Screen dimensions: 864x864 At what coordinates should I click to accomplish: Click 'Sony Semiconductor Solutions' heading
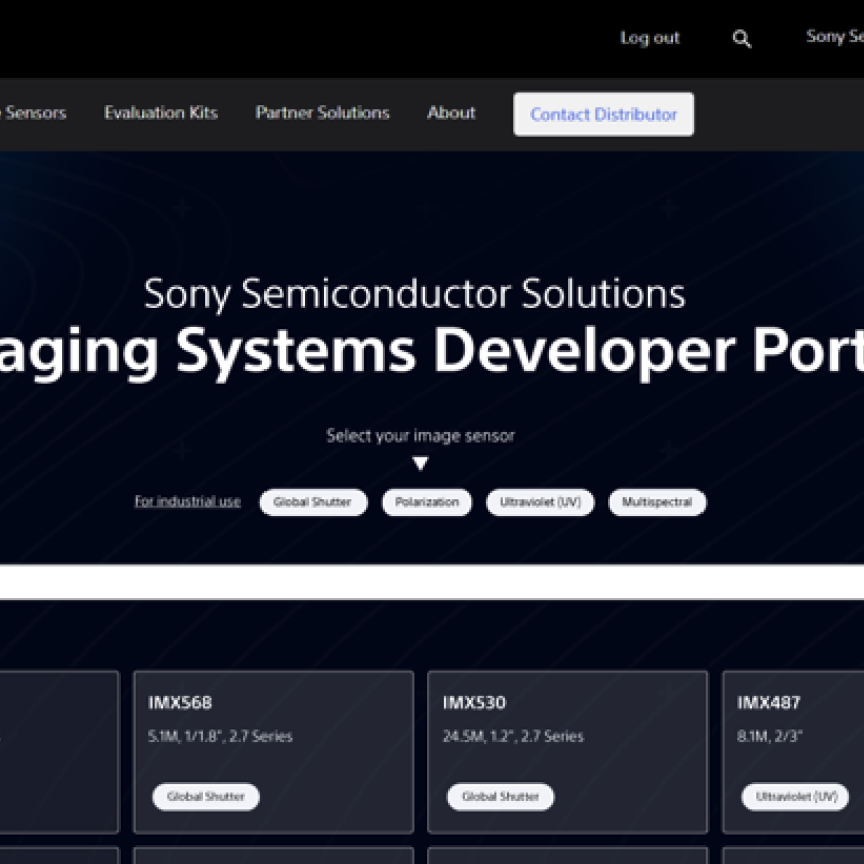click(414, 294)
